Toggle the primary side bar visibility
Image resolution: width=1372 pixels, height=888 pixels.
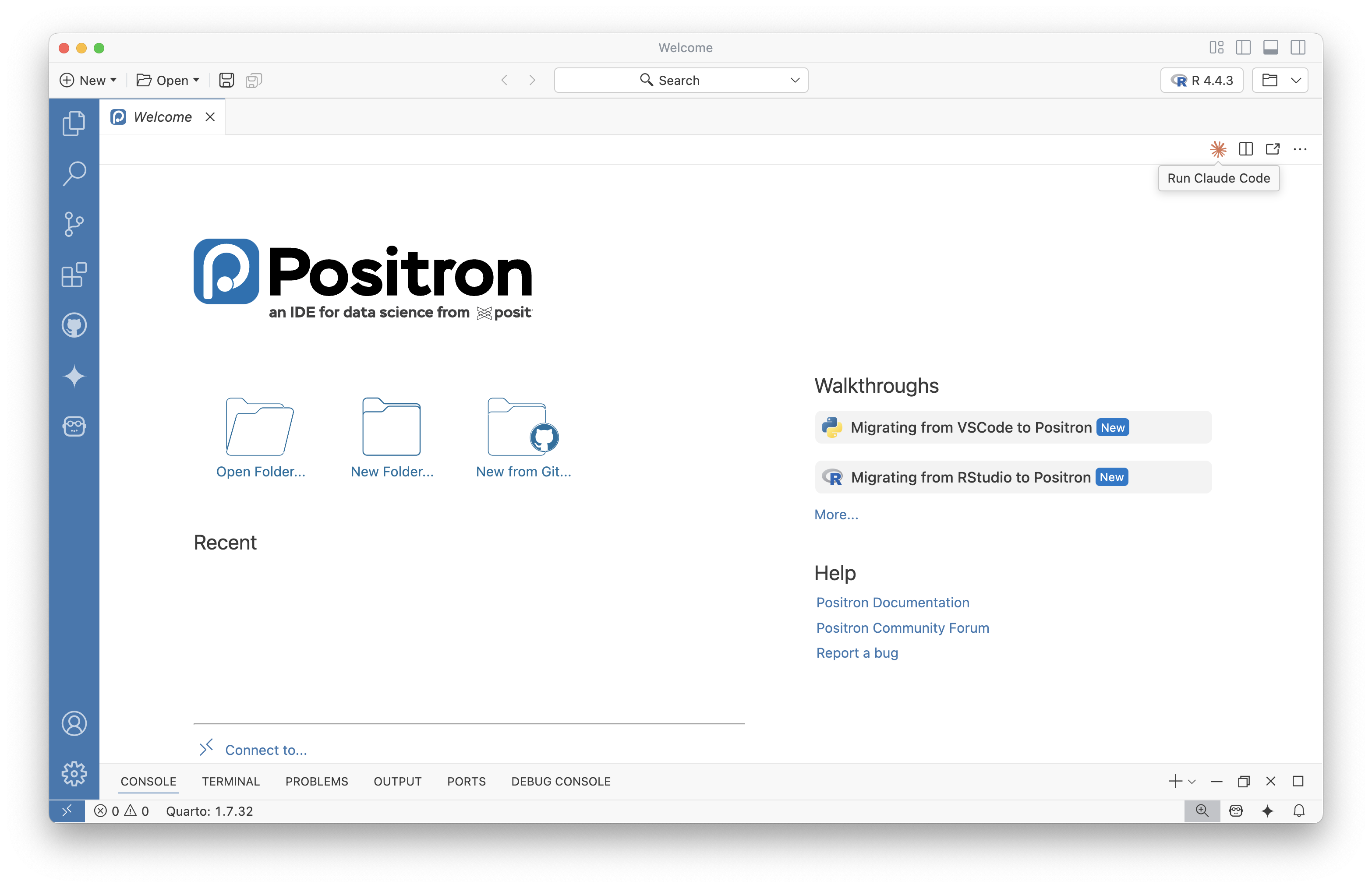(1244, 47)
